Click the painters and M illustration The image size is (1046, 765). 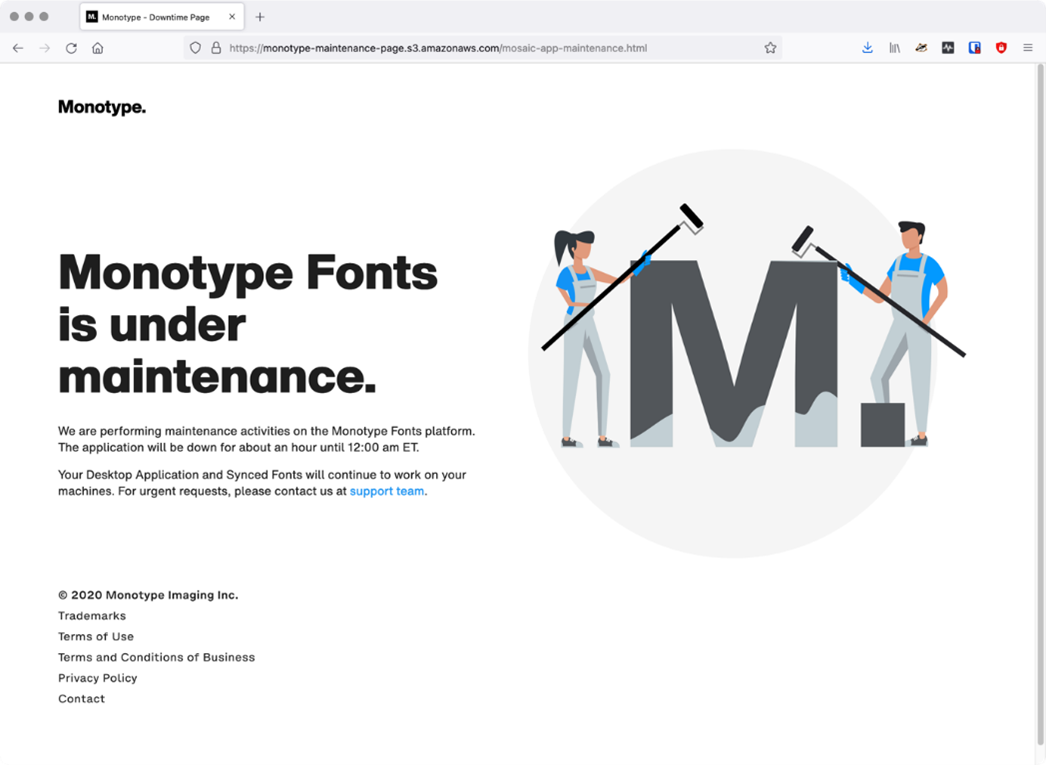(x=746, y=353)
